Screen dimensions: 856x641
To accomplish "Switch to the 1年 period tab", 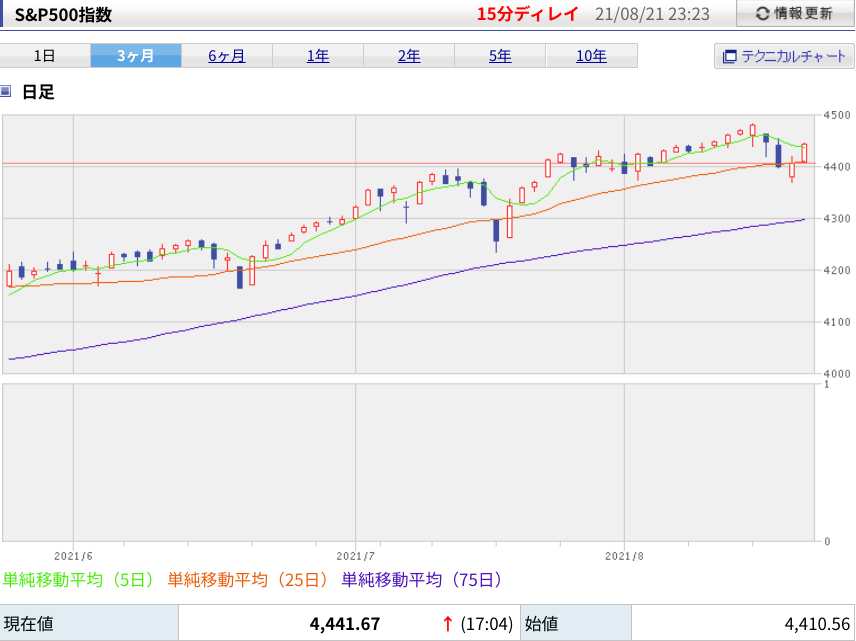I will click(318, 56).
